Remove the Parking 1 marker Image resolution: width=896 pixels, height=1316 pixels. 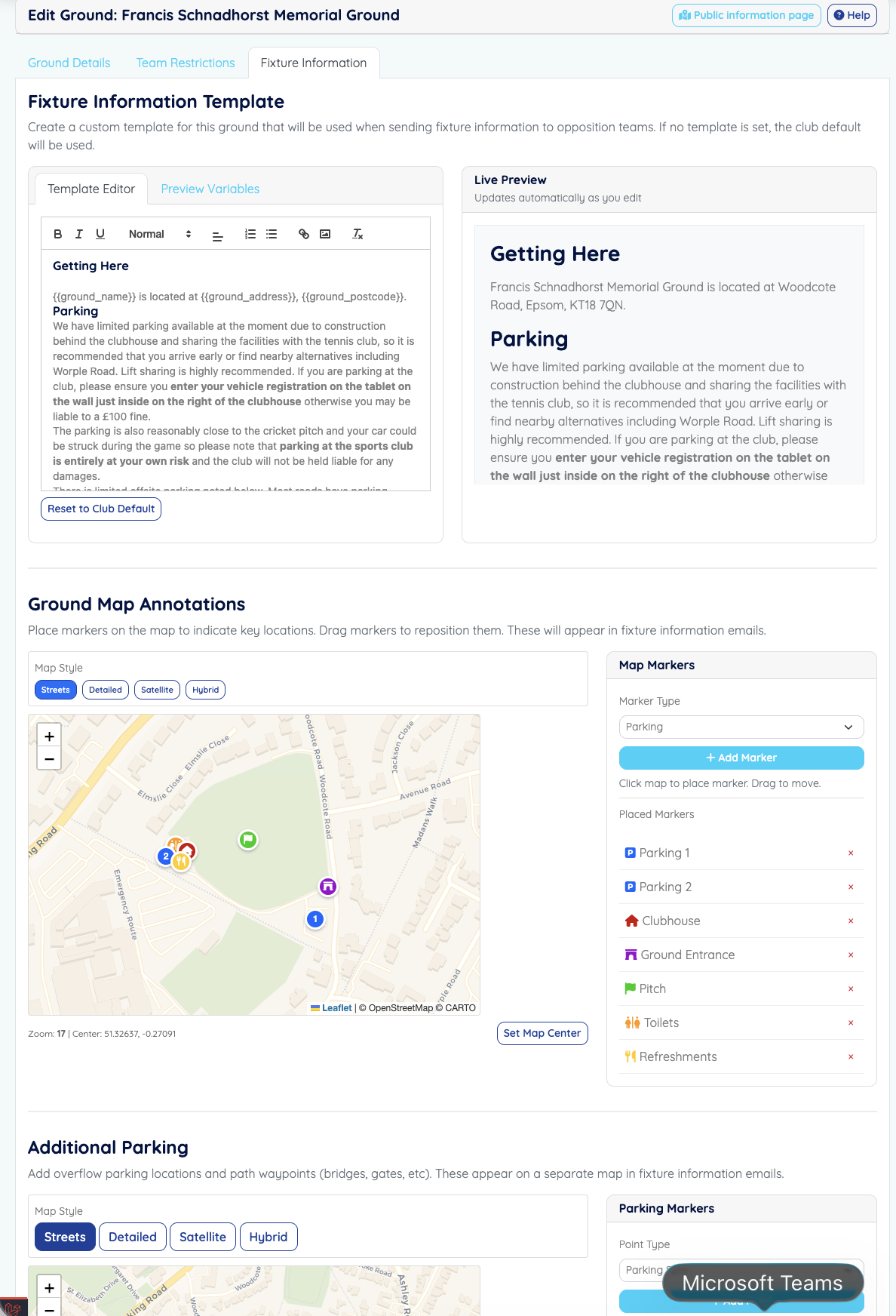(x=851, y=853)
